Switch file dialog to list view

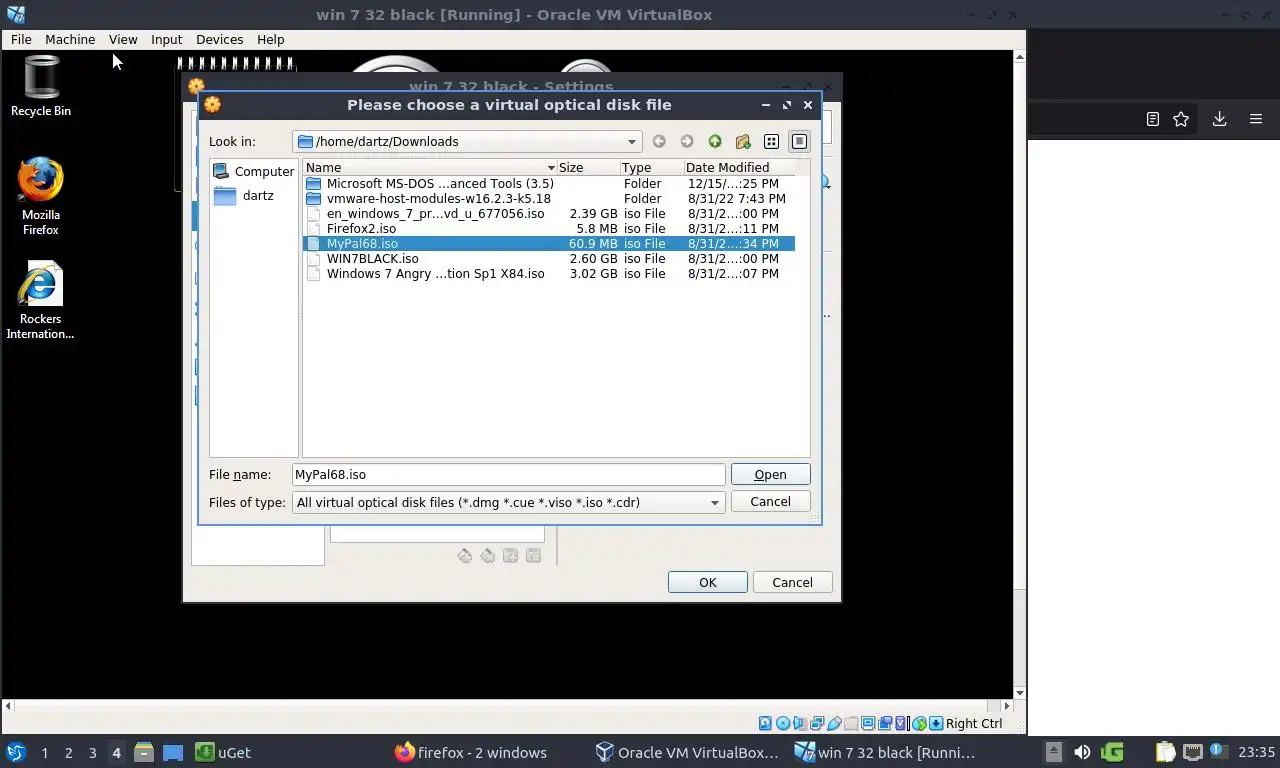pos(771,142)
